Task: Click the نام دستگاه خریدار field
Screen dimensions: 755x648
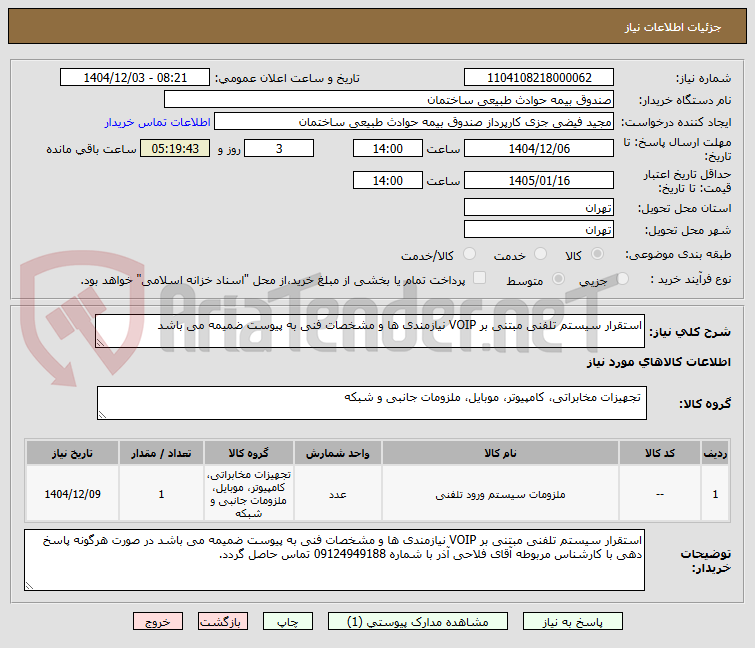Action: [389, 100]
